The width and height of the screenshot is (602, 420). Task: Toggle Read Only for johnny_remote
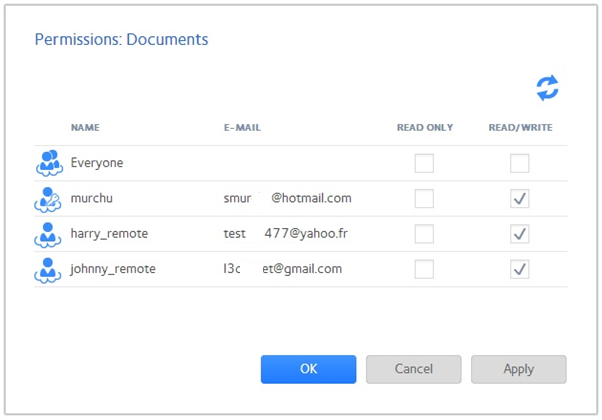(424, 269)
